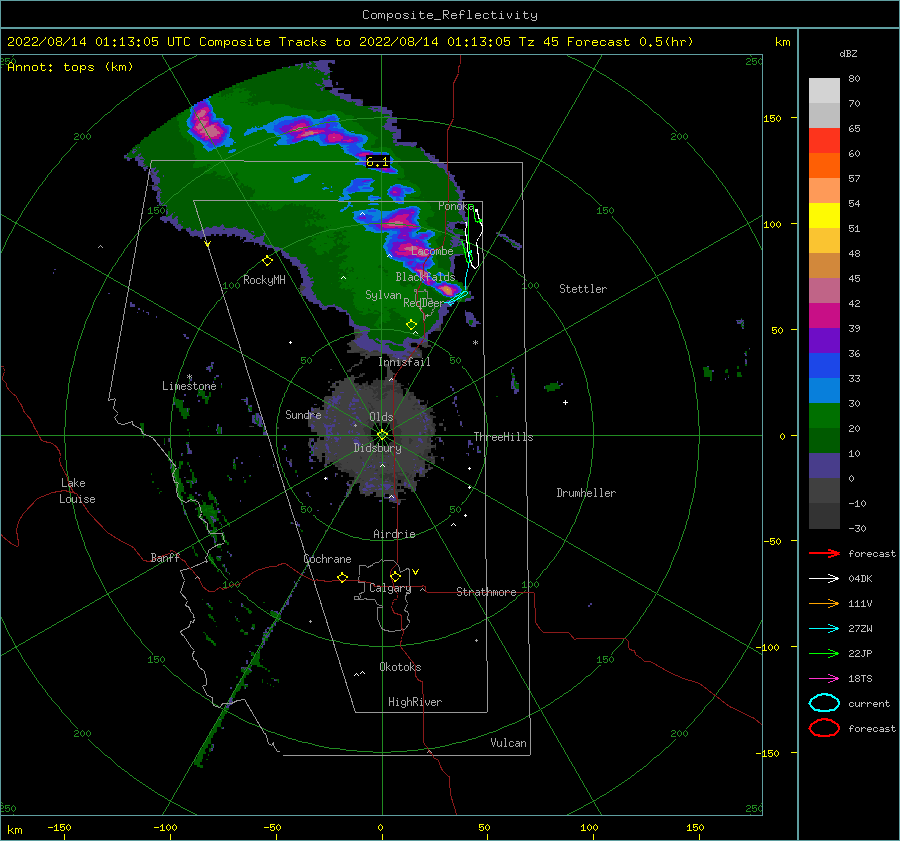Image resolution: width=900 pixels, height=841 pixels.
Task: Click the Cochrane city label
Action: (x=327, y=559)
